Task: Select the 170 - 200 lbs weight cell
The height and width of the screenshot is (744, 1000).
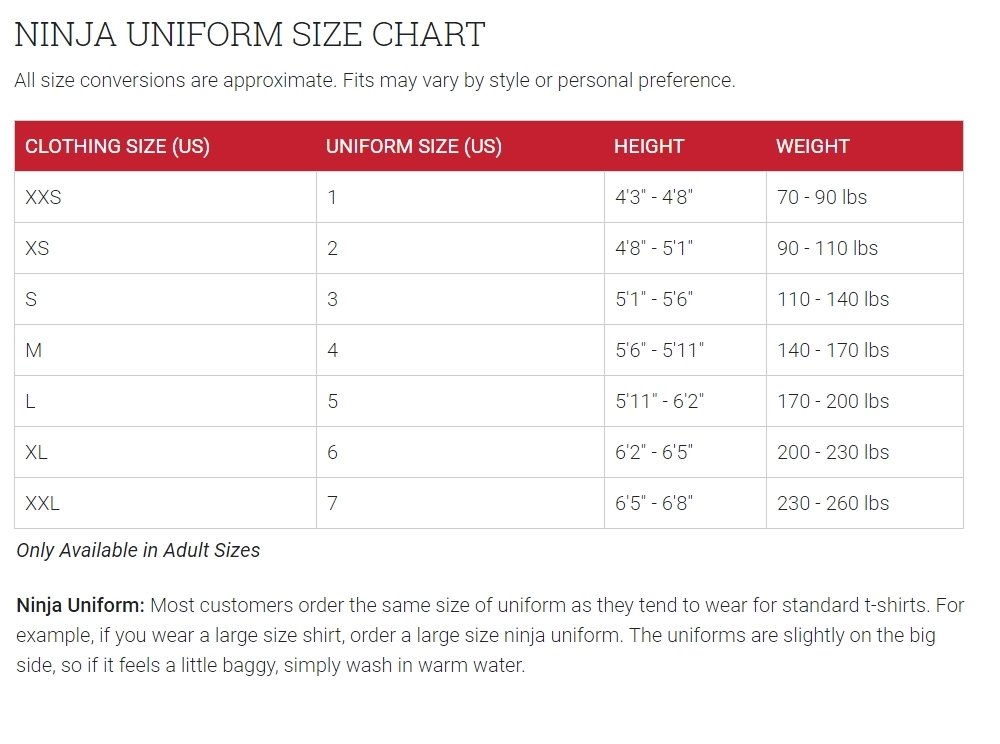Action: 832,401
